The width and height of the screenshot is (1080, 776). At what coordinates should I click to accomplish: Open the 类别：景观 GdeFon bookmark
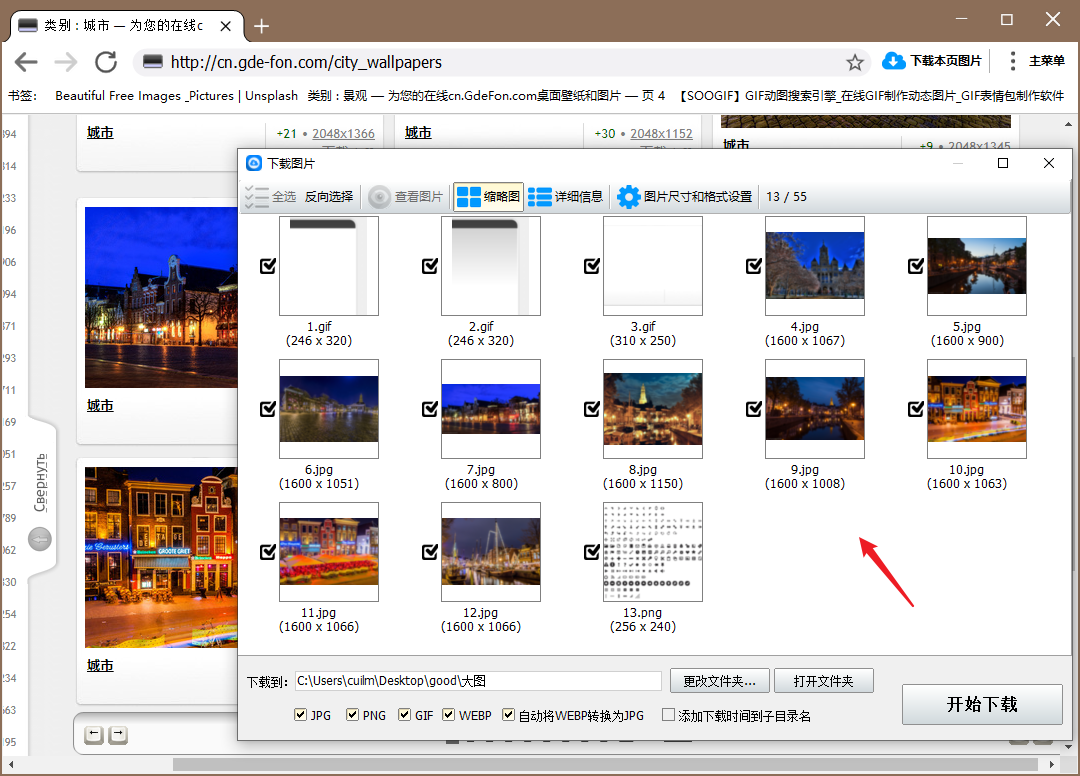[486, 96]
